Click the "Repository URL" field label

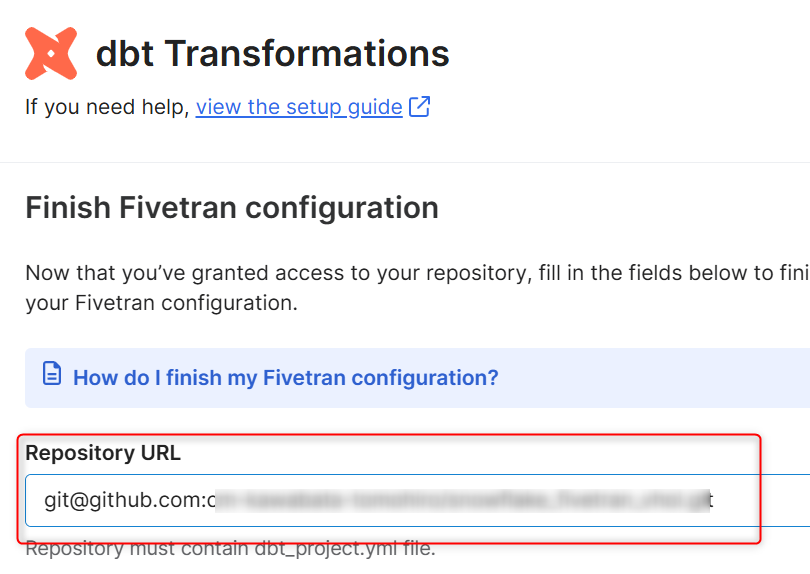pos(103,453)
